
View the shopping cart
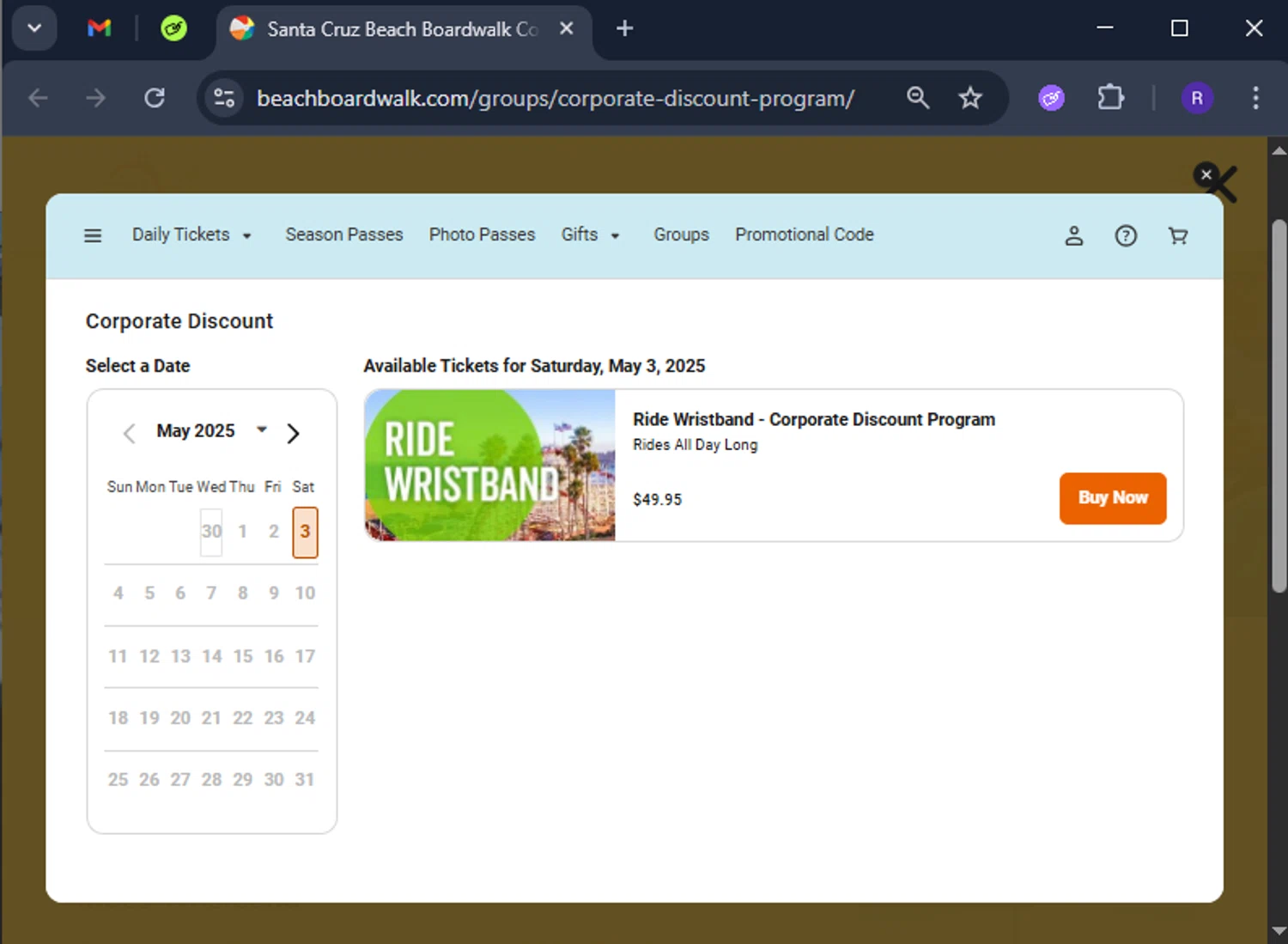[1178, 235]
